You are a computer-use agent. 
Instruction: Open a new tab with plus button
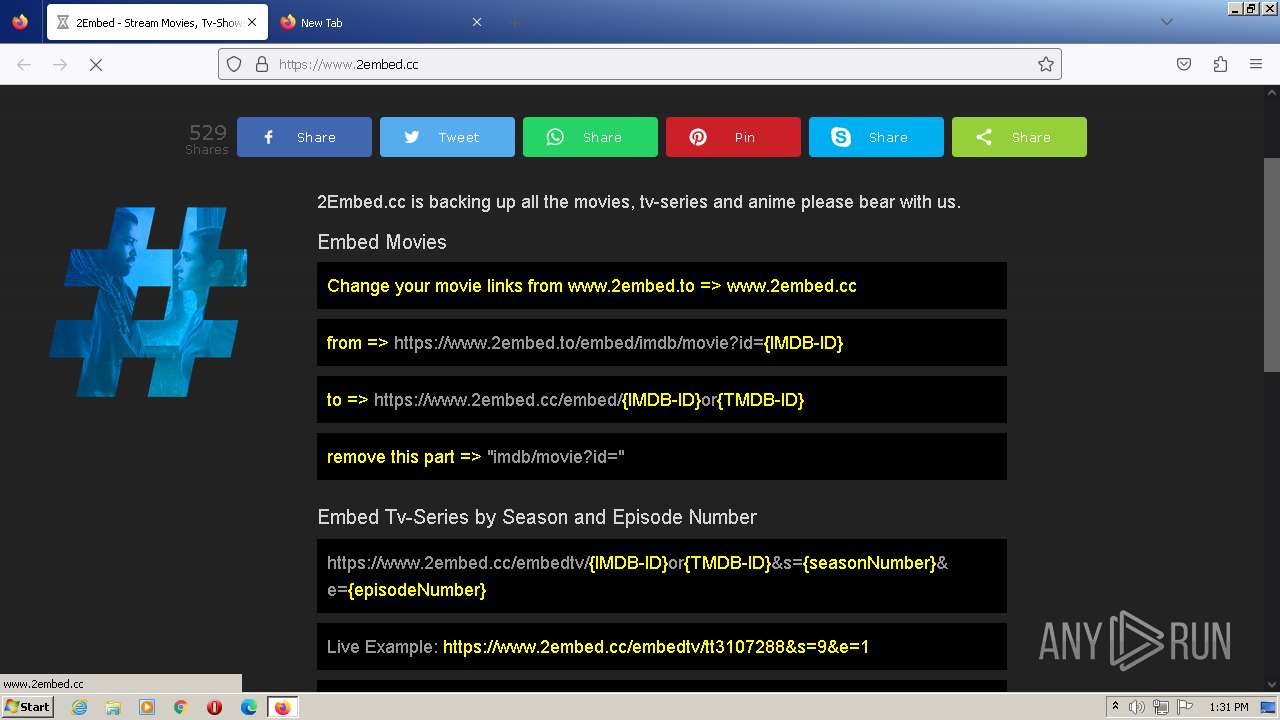[514, 22]
